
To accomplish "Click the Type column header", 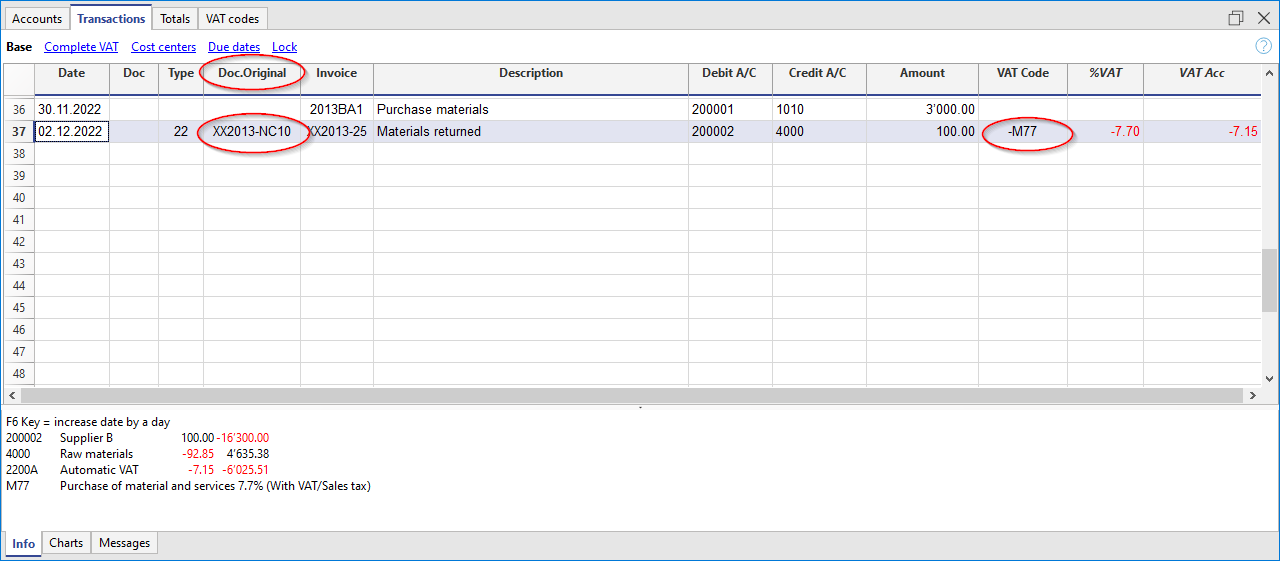I will click(181, 79).
